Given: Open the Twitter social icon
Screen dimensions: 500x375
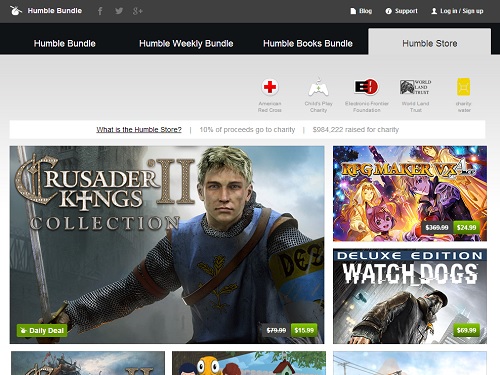Looking at the screenshot, I should tap(119, 11).
